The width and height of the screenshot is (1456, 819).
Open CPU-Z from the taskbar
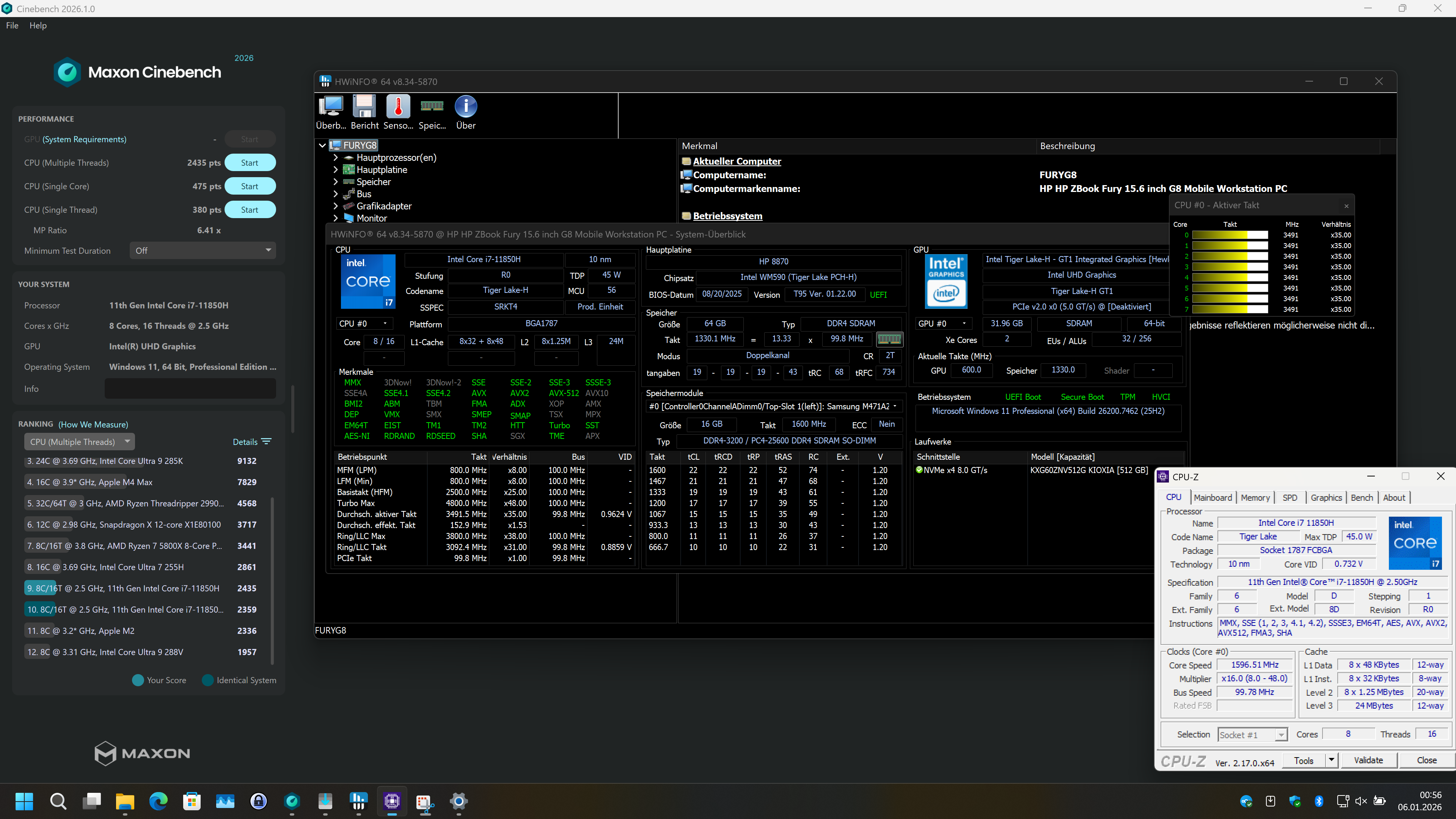coord(392,801)
